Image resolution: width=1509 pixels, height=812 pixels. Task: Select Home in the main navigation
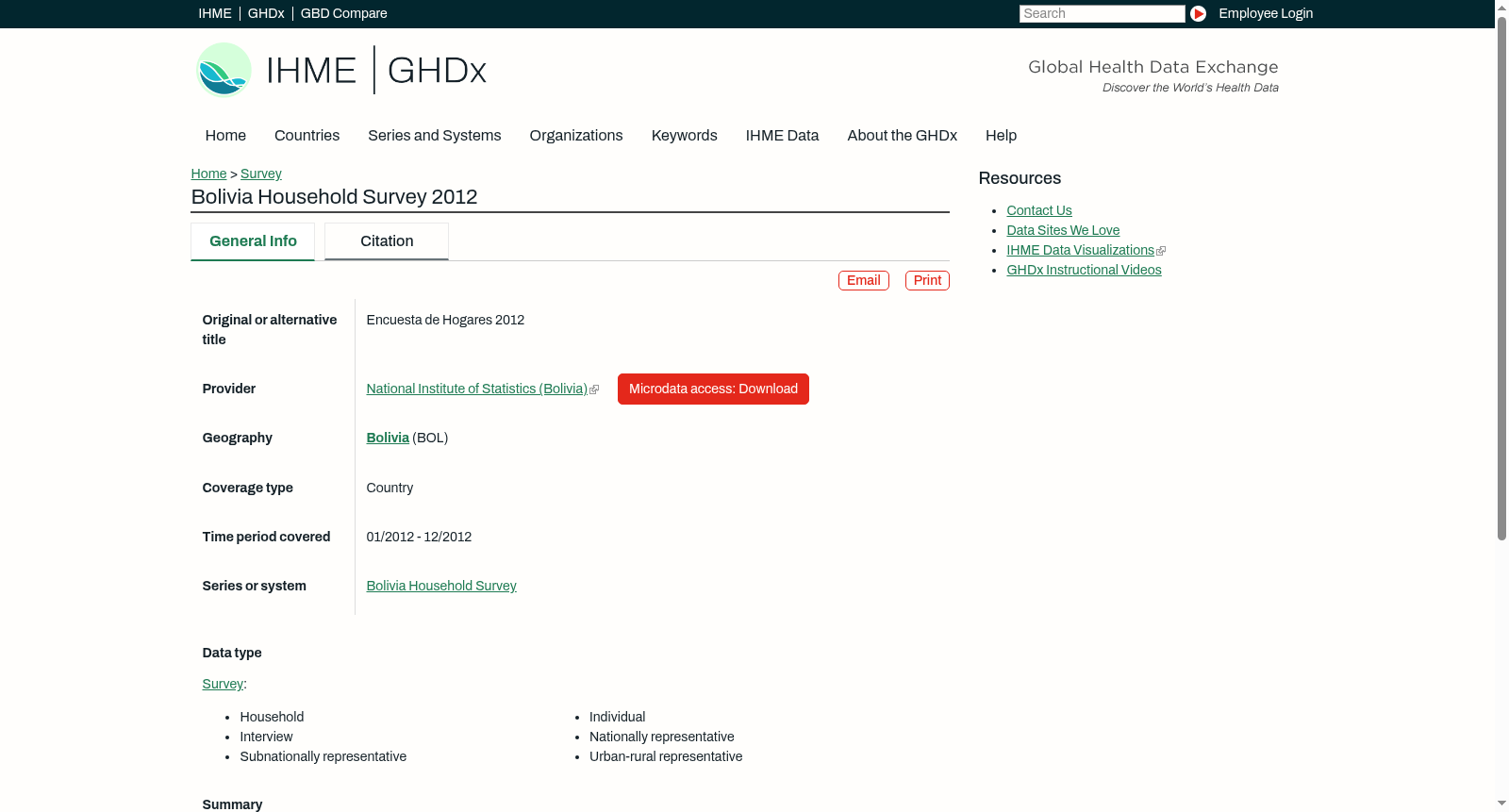[225, 136]
